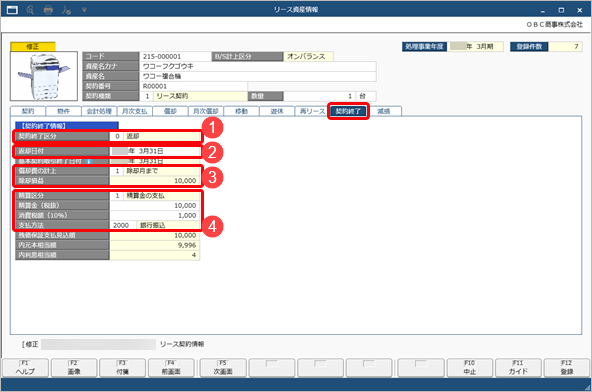Save with the F12 登録 button
The width and height of the screenshot is (592, 392).
(x=567, y=367)
